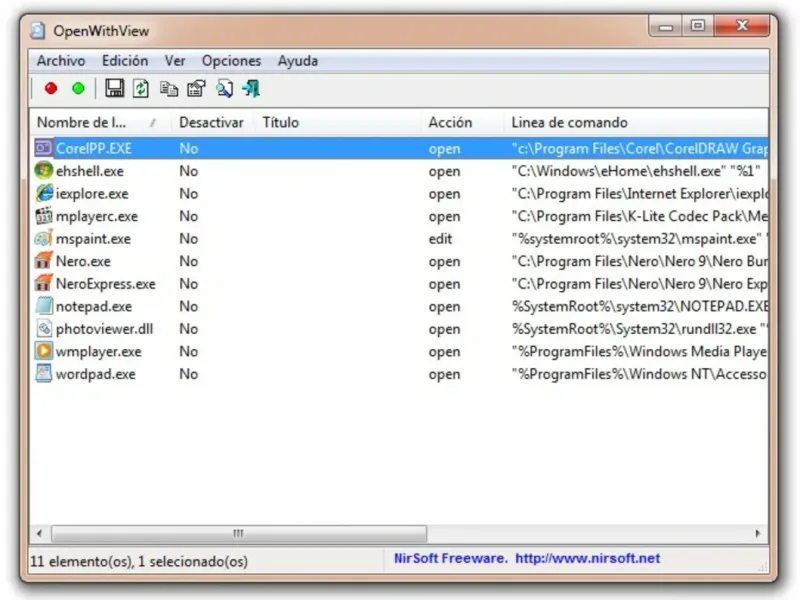Open the Edición menu
Image resolution: width=800 pixels, height=600 pixels.
pyautogui.click(x=125, y=61)
